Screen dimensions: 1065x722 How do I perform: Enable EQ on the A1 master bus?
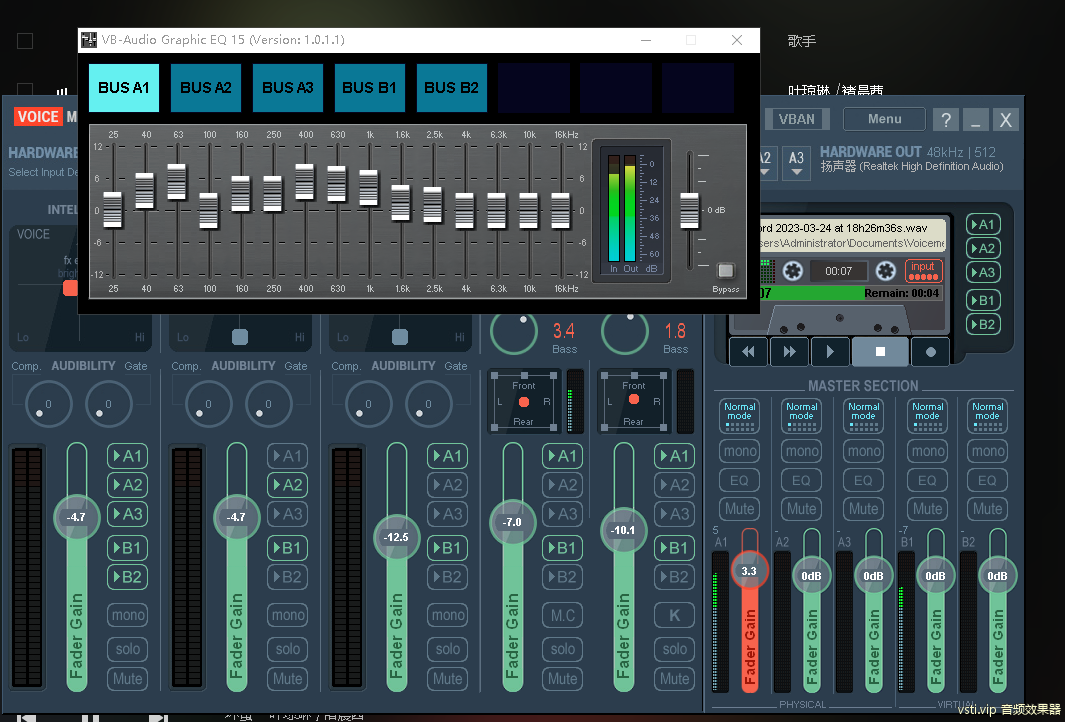coord(740,480)
